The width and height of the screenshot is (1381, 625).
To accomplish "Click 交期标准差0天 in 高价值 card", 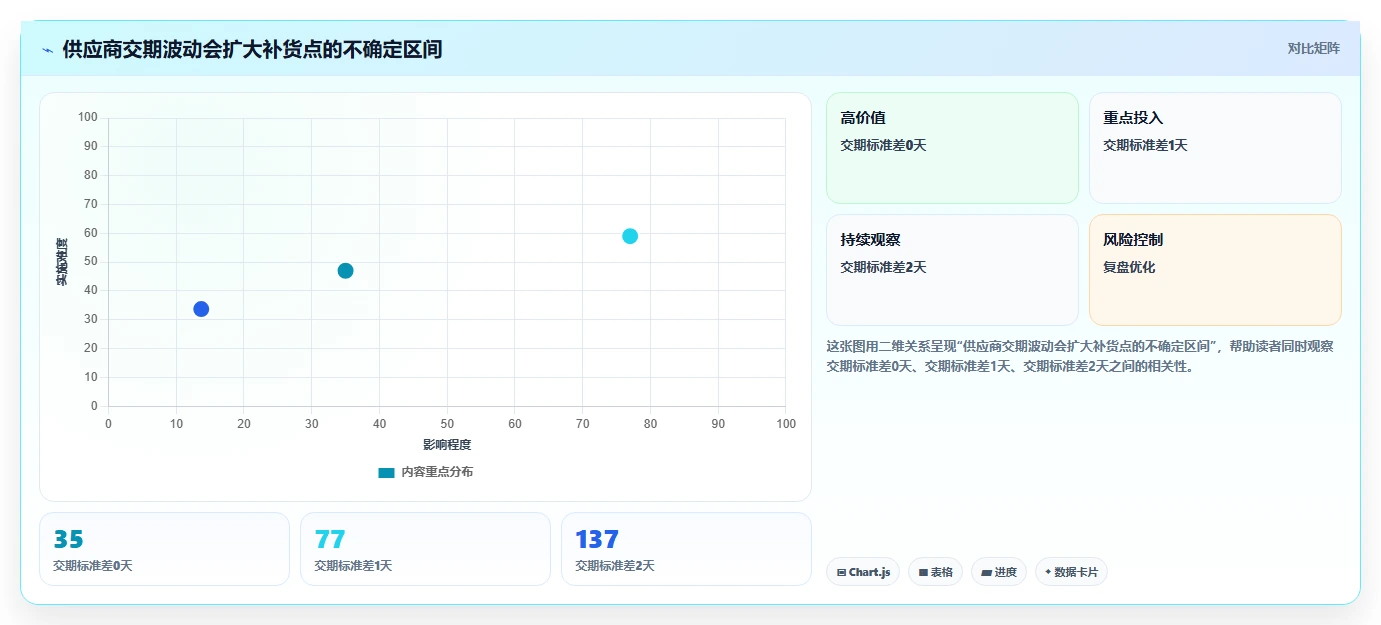I will pos(883,145).
